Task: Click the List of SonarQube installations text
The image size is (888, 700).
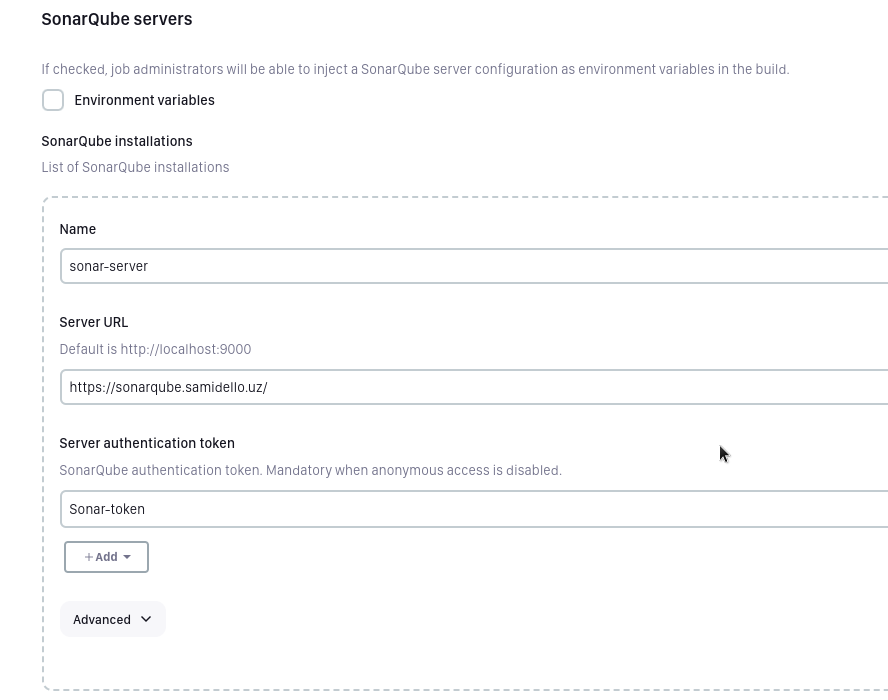Action: (x=135, y=167)
